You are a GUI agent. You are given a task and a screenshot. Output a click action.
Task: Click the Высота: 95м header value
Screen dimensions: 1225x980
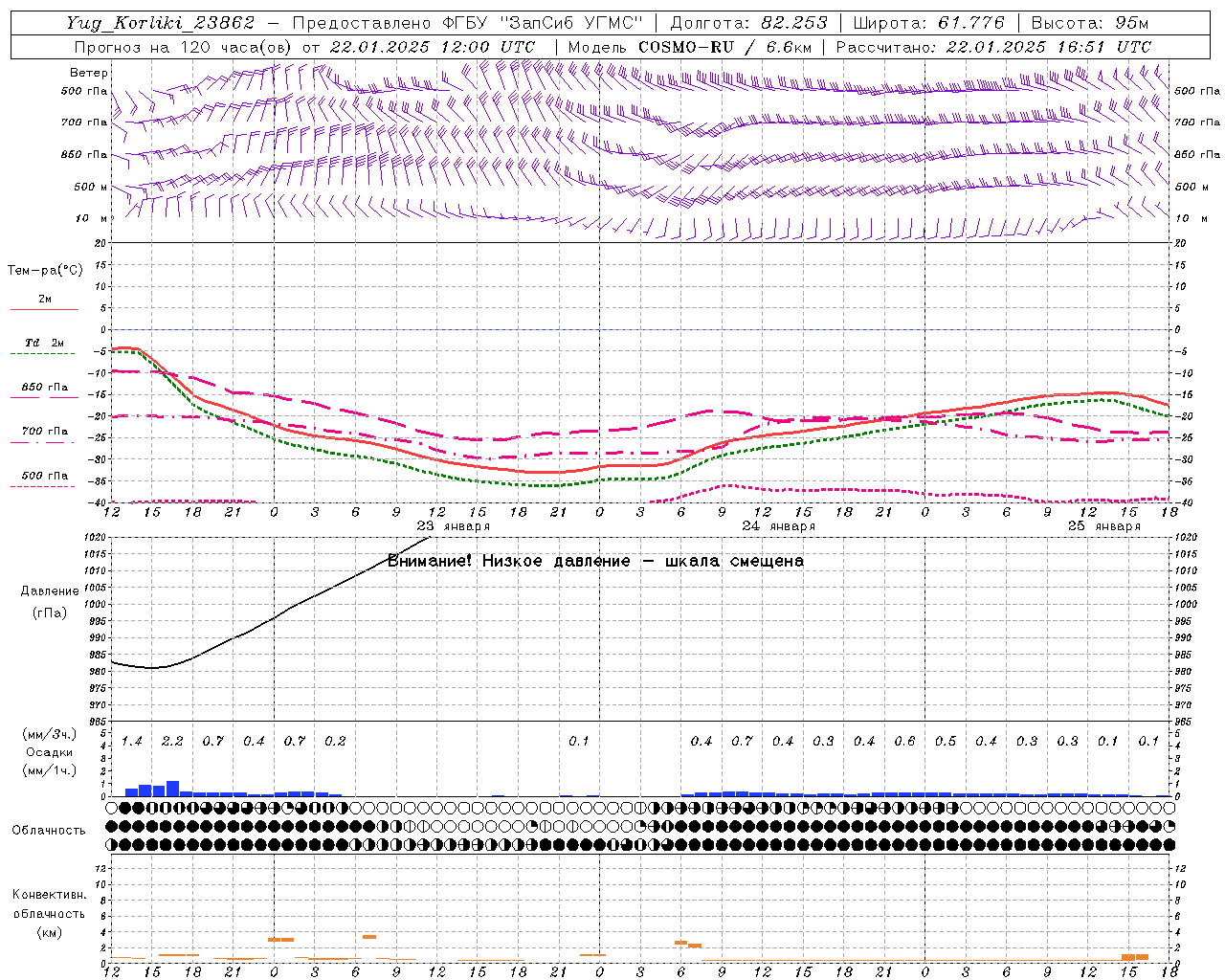pos(1090,24)
